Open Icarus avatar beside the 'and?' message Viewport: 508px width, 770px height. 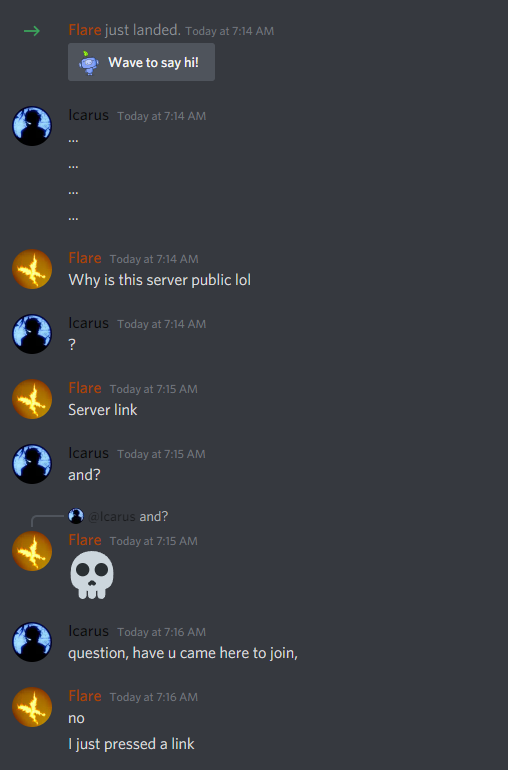pyautogui.click(x=32, y=464)
